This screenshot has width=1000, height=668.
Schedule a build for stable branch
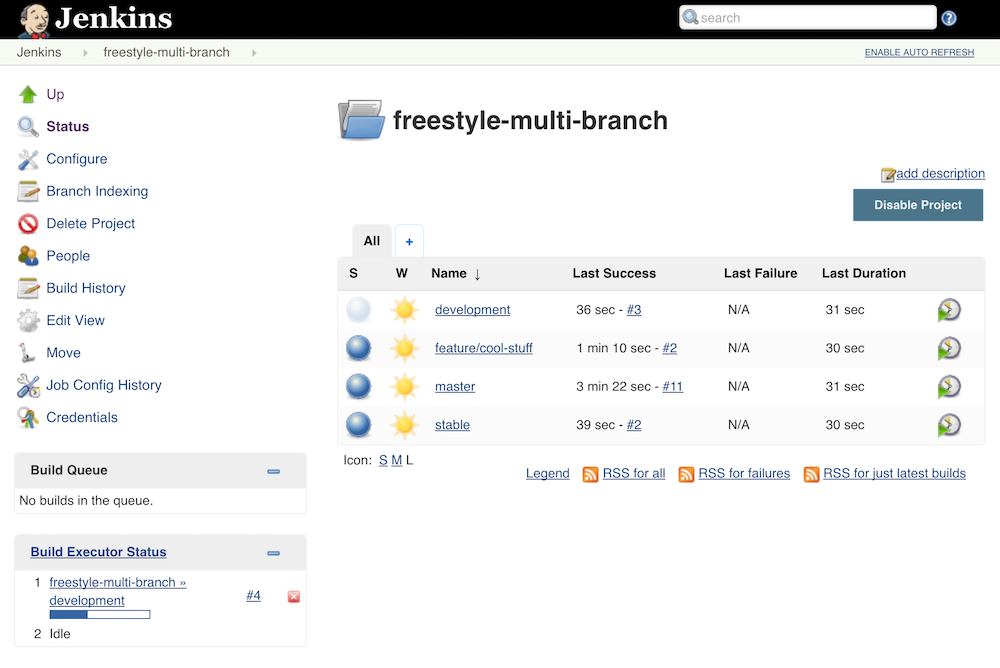pos(949,425)
